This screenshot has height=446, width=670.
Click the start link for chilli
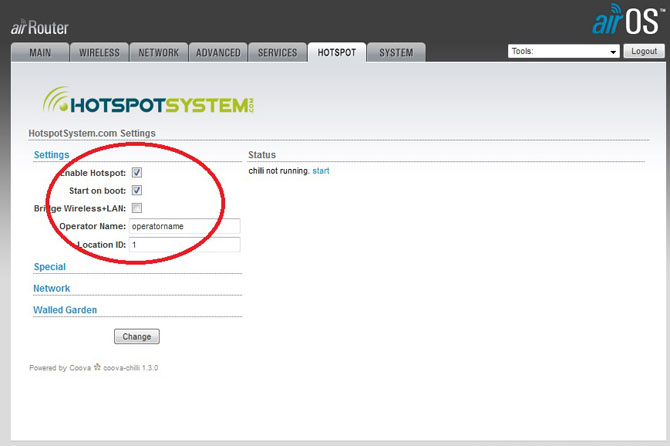coord(321,171)
